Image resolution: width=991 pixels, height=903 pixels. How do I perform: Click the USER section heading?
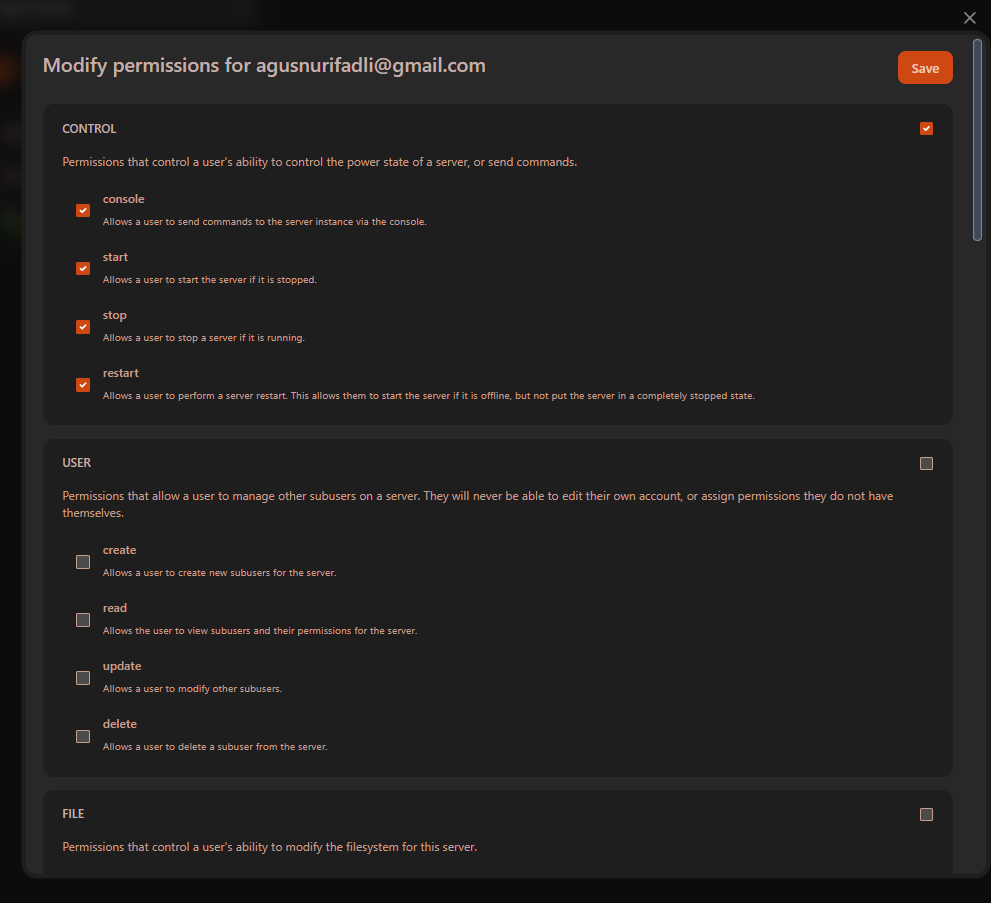pos(76,463)
